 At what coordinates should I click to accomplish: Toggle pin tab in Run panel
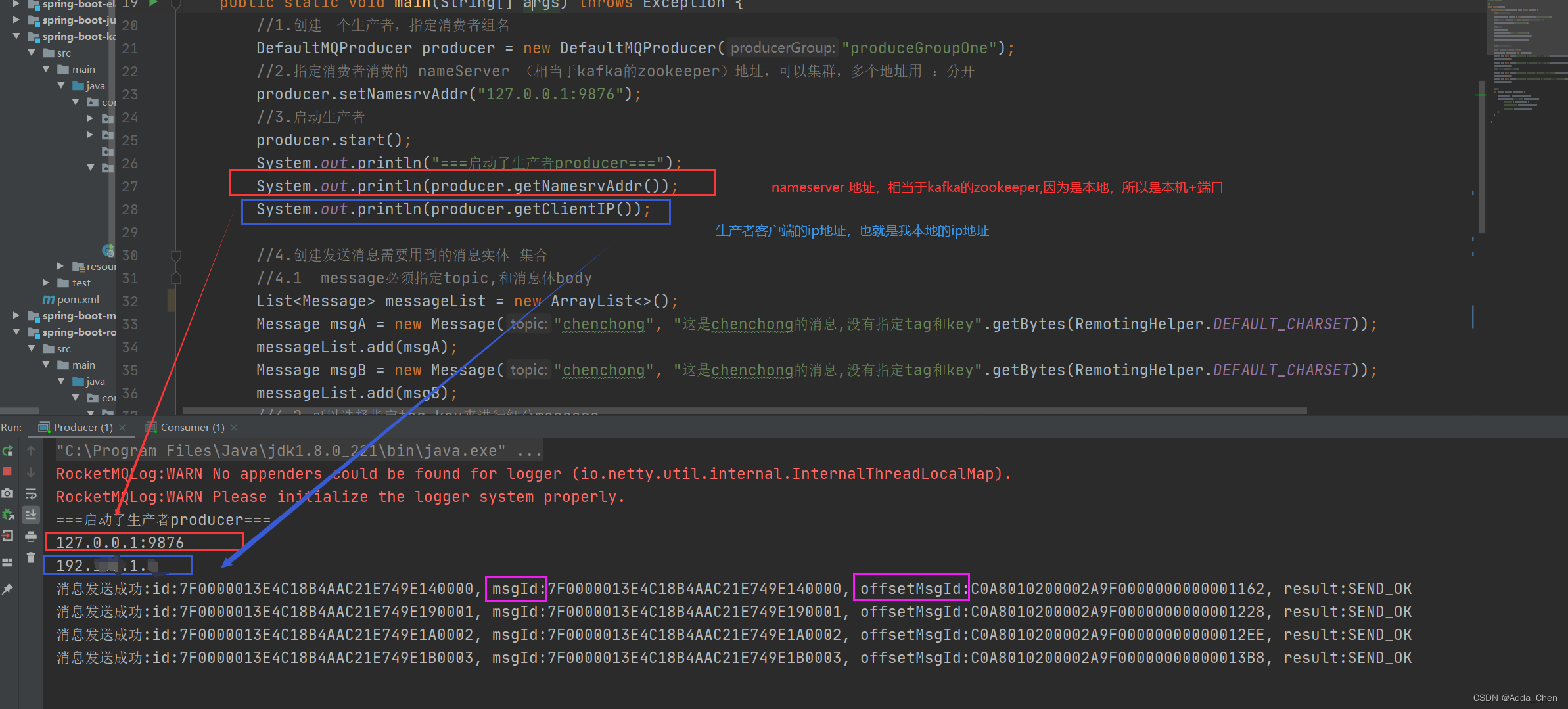[8, 589]
